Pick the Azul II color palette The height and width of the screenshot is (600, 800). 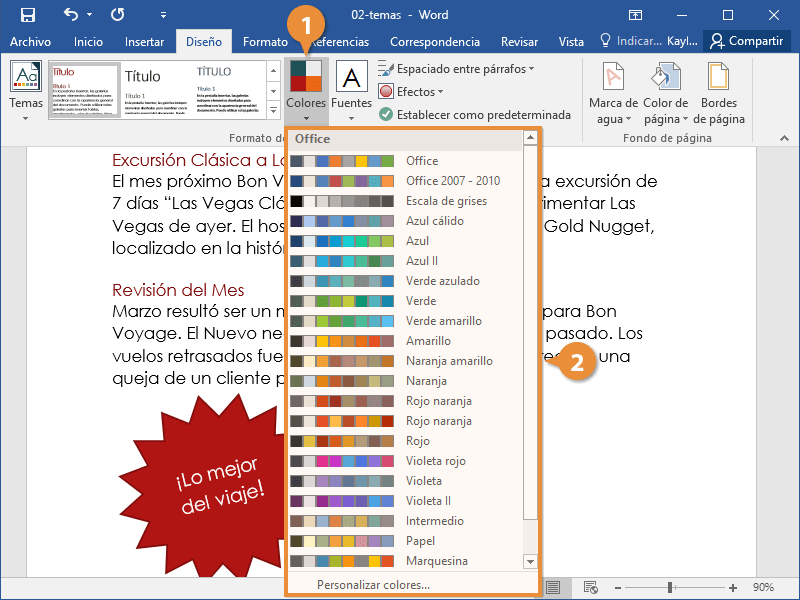[x=406, y=261]
